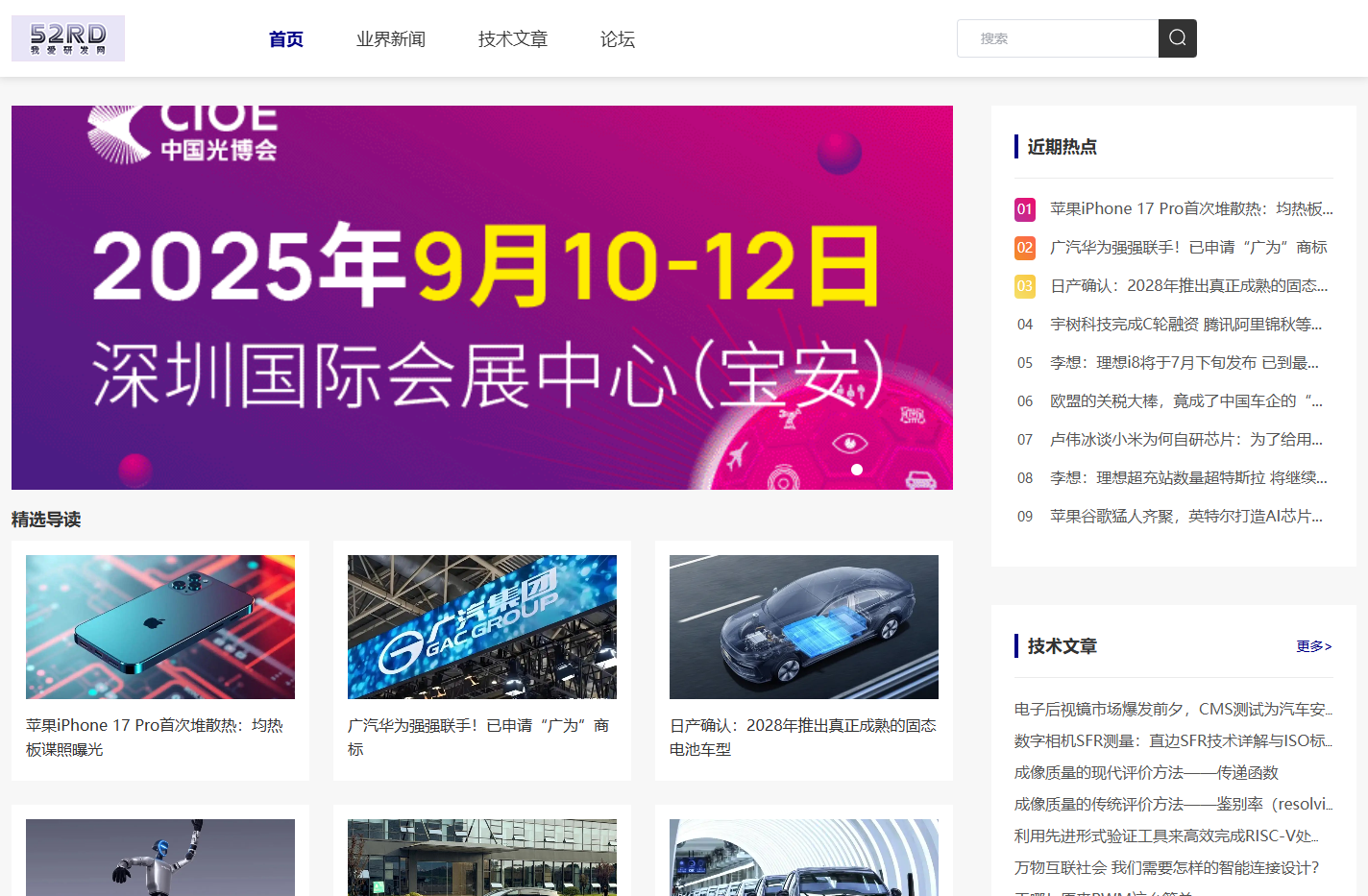The image size is (1368, 896).
Task: Select the white carousel indicator dot
Action: coord(857,470)
